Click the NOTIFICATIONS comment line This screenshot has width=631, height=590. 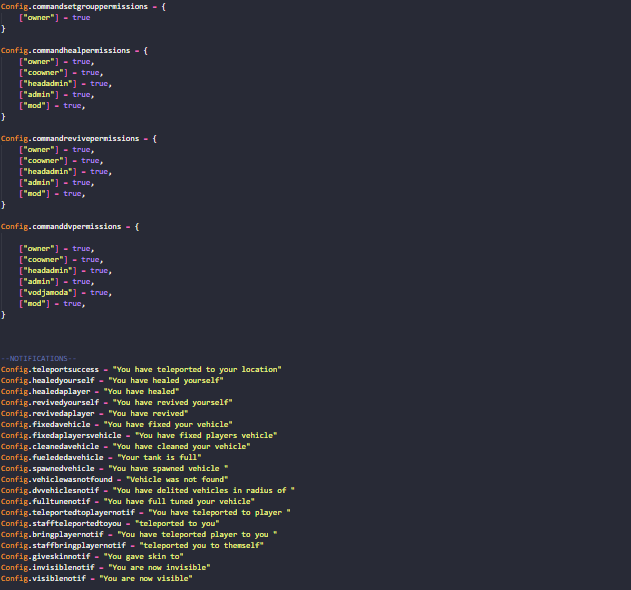tap(36, 358)
